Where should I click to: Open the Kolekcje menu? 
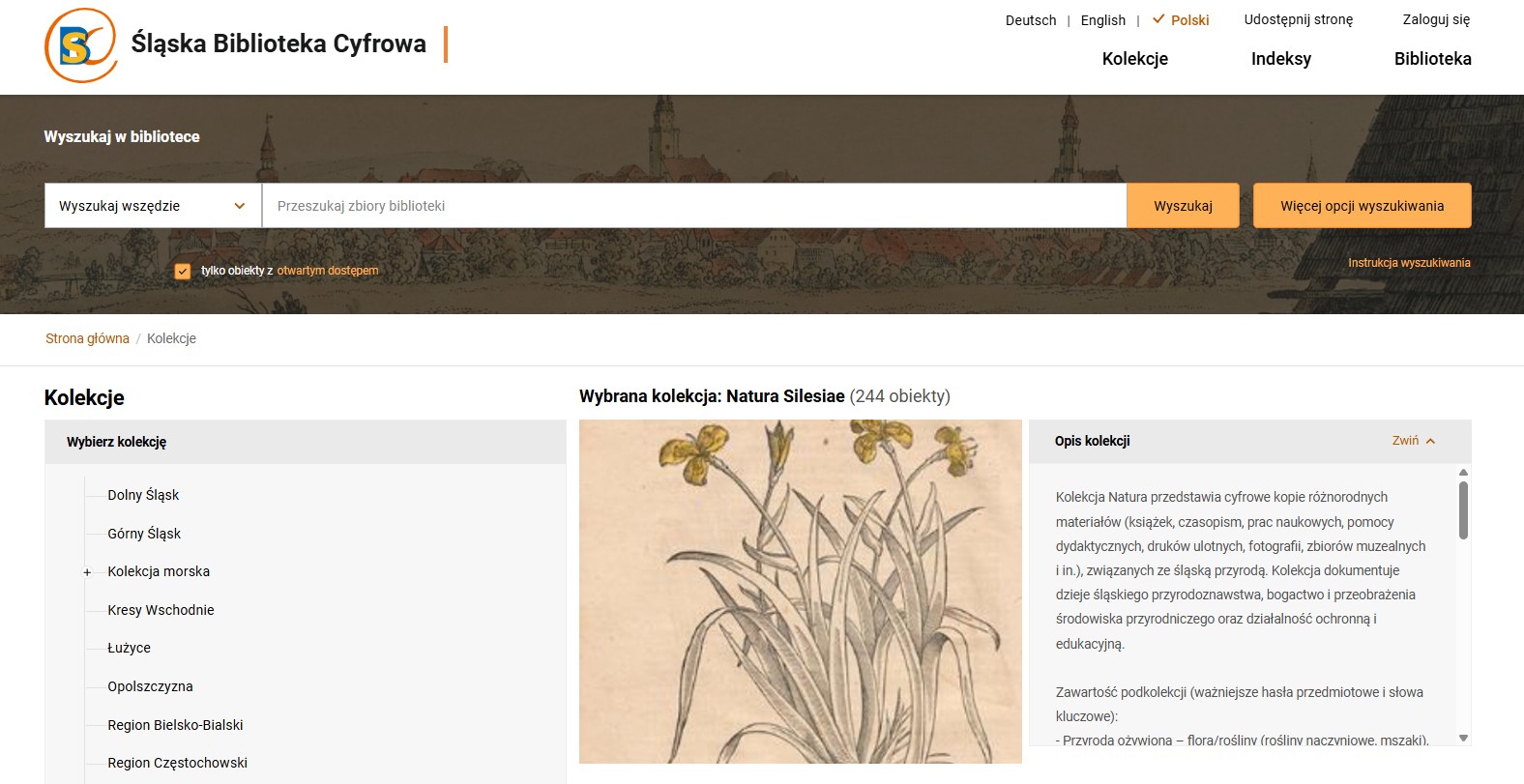[1135, 59]
